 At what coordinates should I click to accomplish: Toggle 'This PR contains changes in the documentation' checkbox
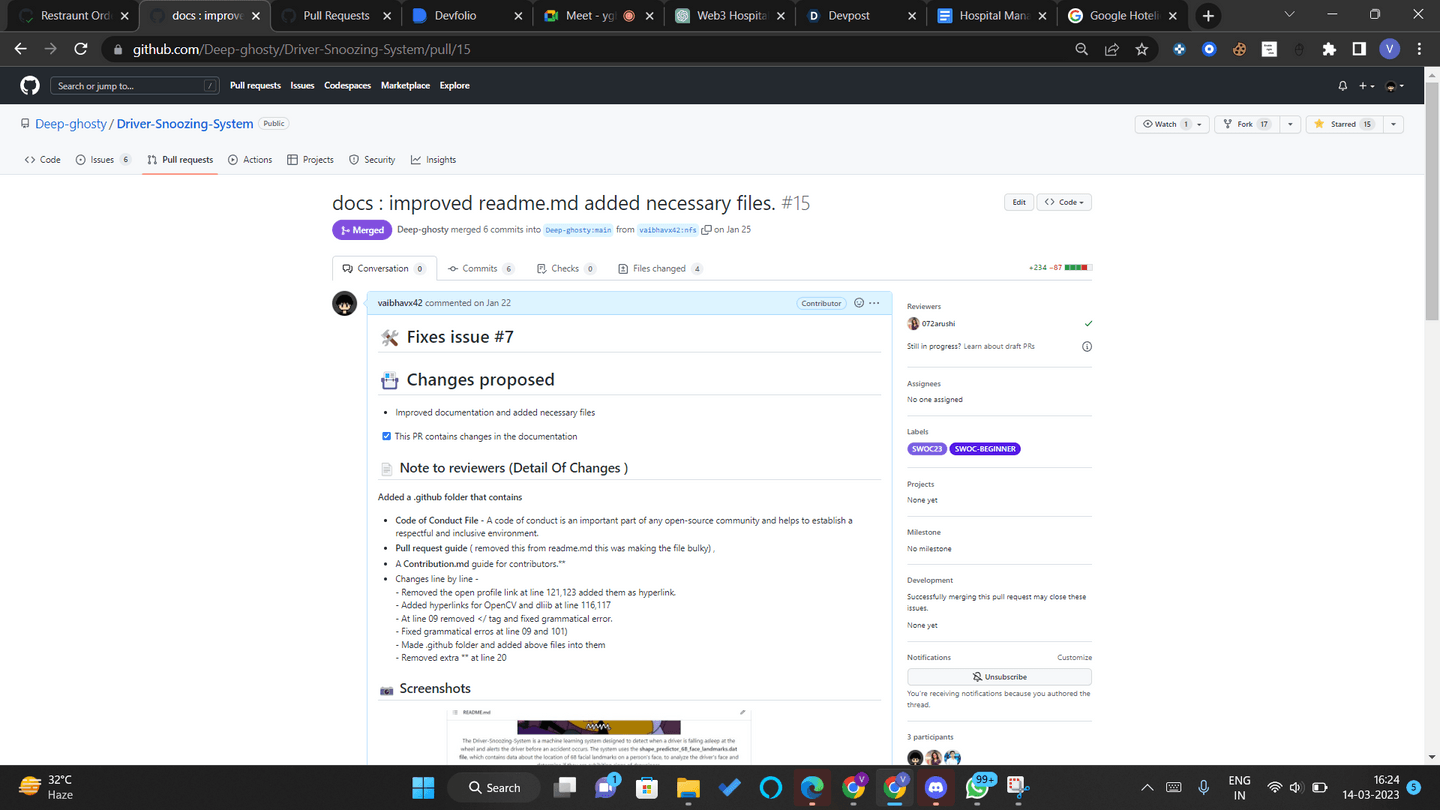(386, 436)
